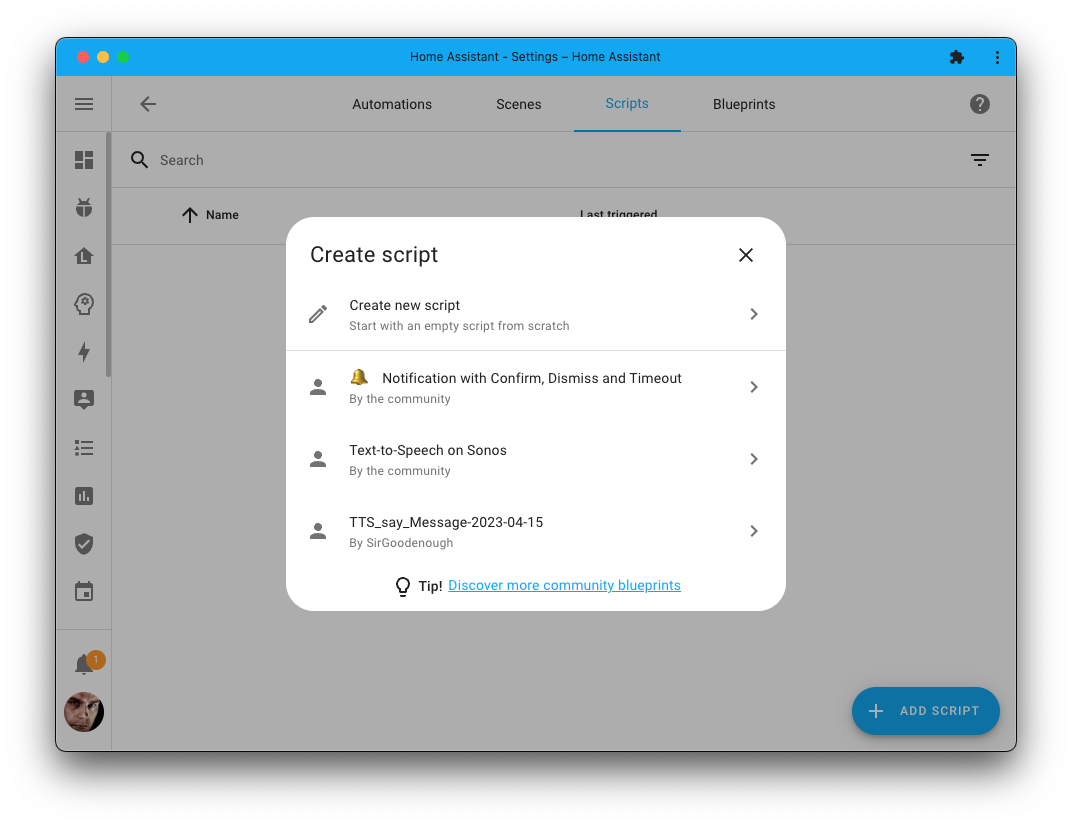Open the to-do list sidebar icon

point(84,448)
